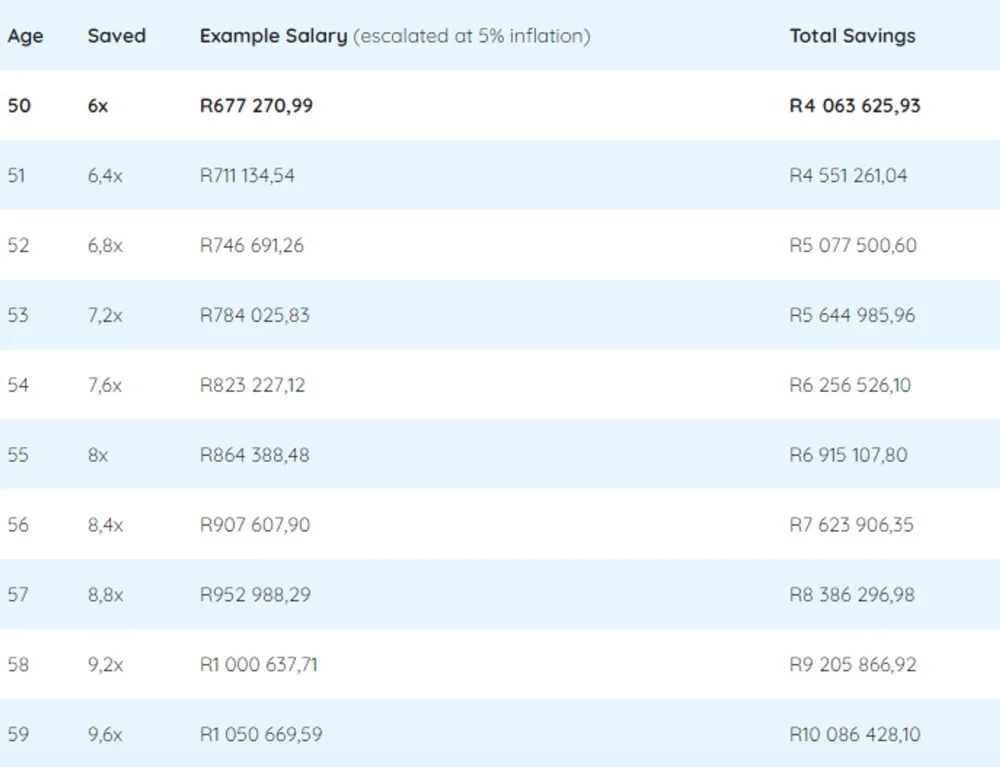Select the age 51 cell
This screenshot has height=767, width=1000.
[17, 175]
